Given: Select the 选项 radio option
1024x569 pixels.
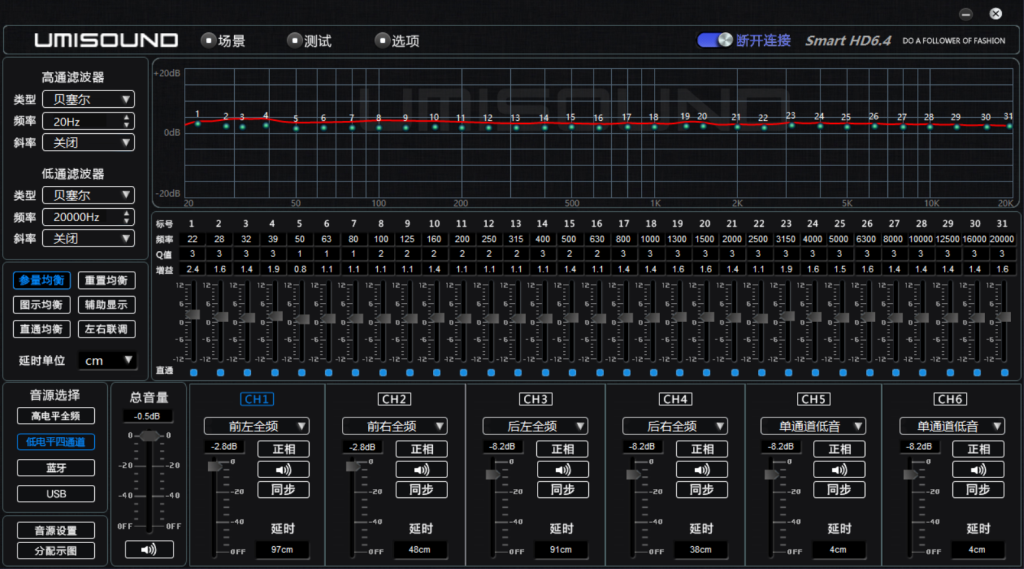Looking at the screenshot, I should pyautogui.click(x=382, y=41).
